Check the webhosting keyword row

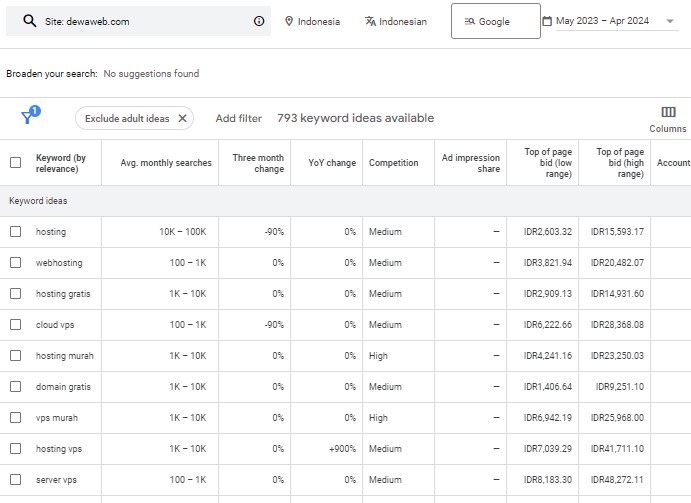15,263
